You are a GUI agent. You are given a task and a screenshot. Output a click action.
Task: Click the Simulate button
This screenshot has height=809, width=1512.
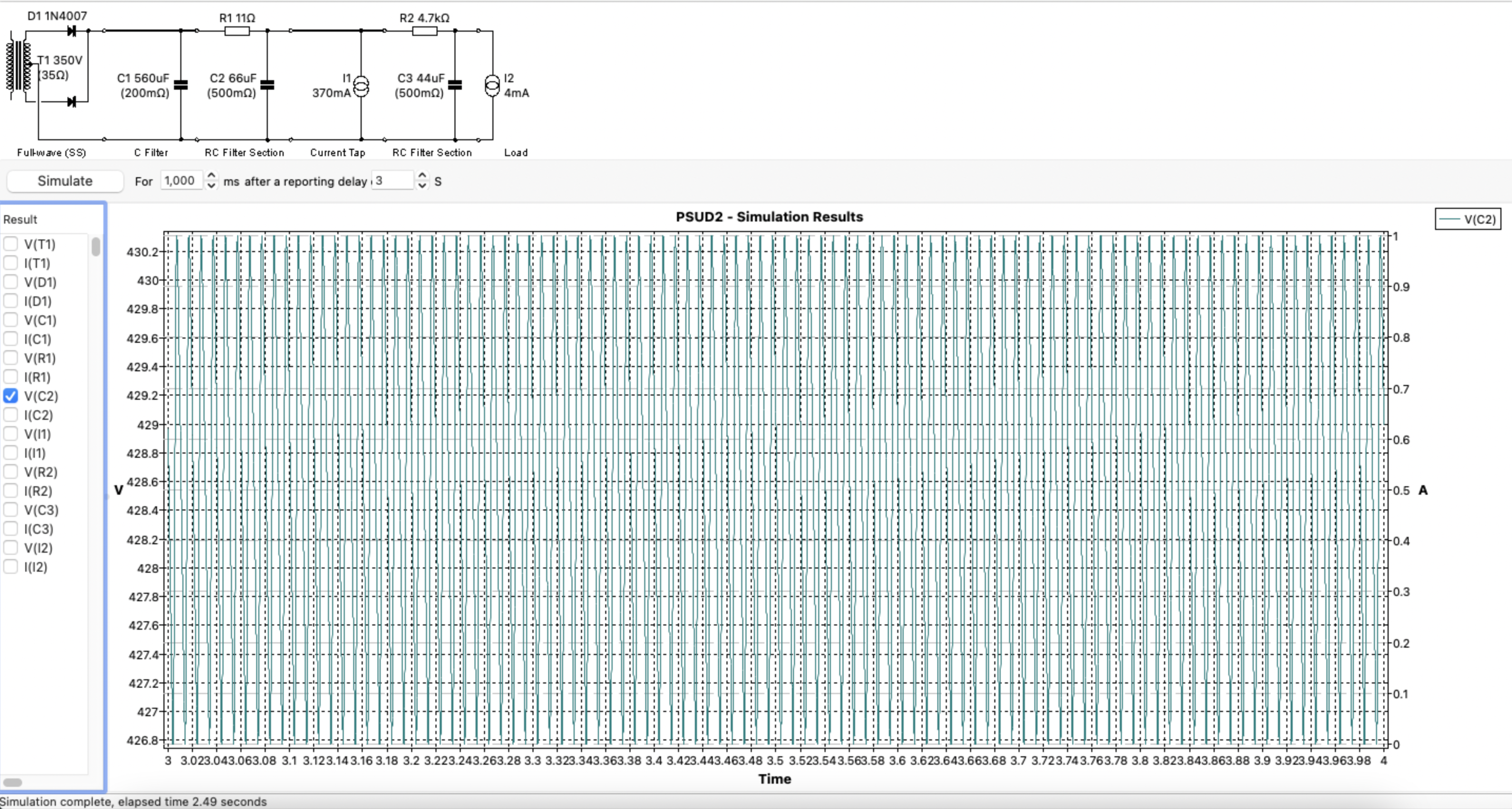point(64,181)
